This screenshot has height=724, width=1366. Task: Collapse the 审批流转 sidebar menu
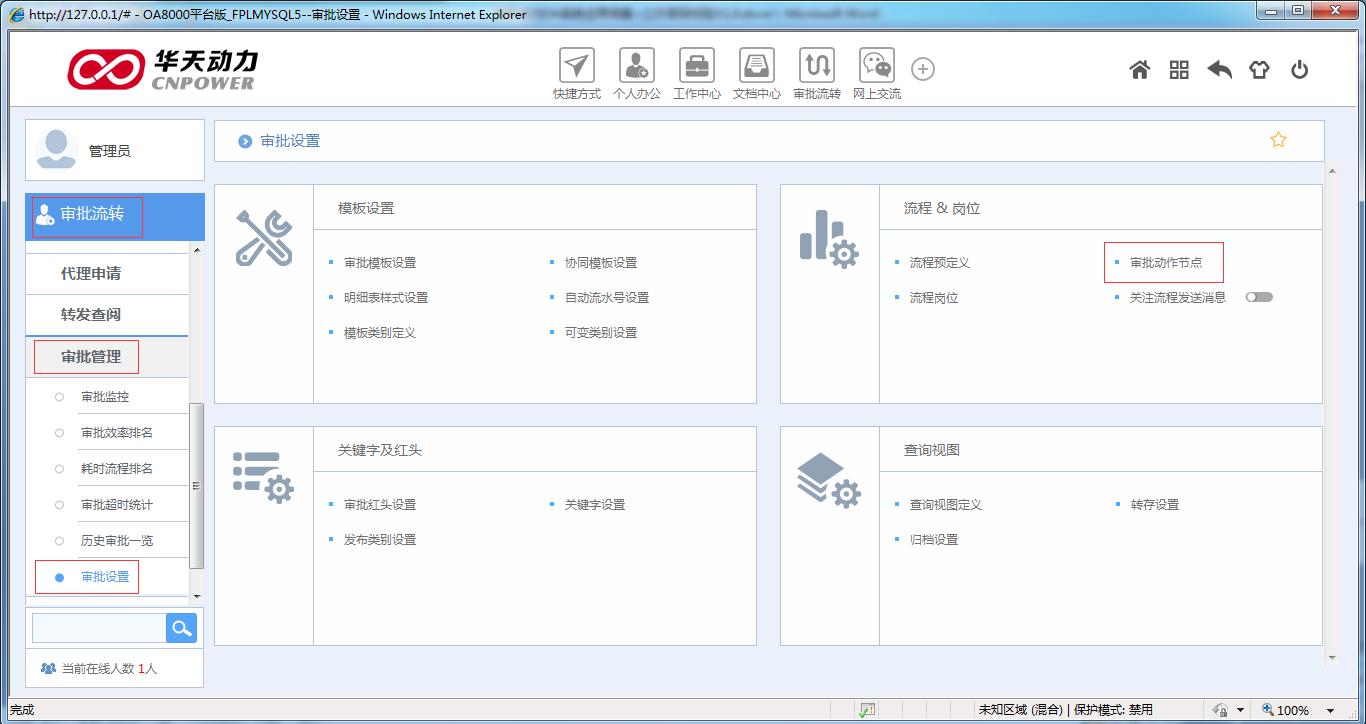coord(91,216)
